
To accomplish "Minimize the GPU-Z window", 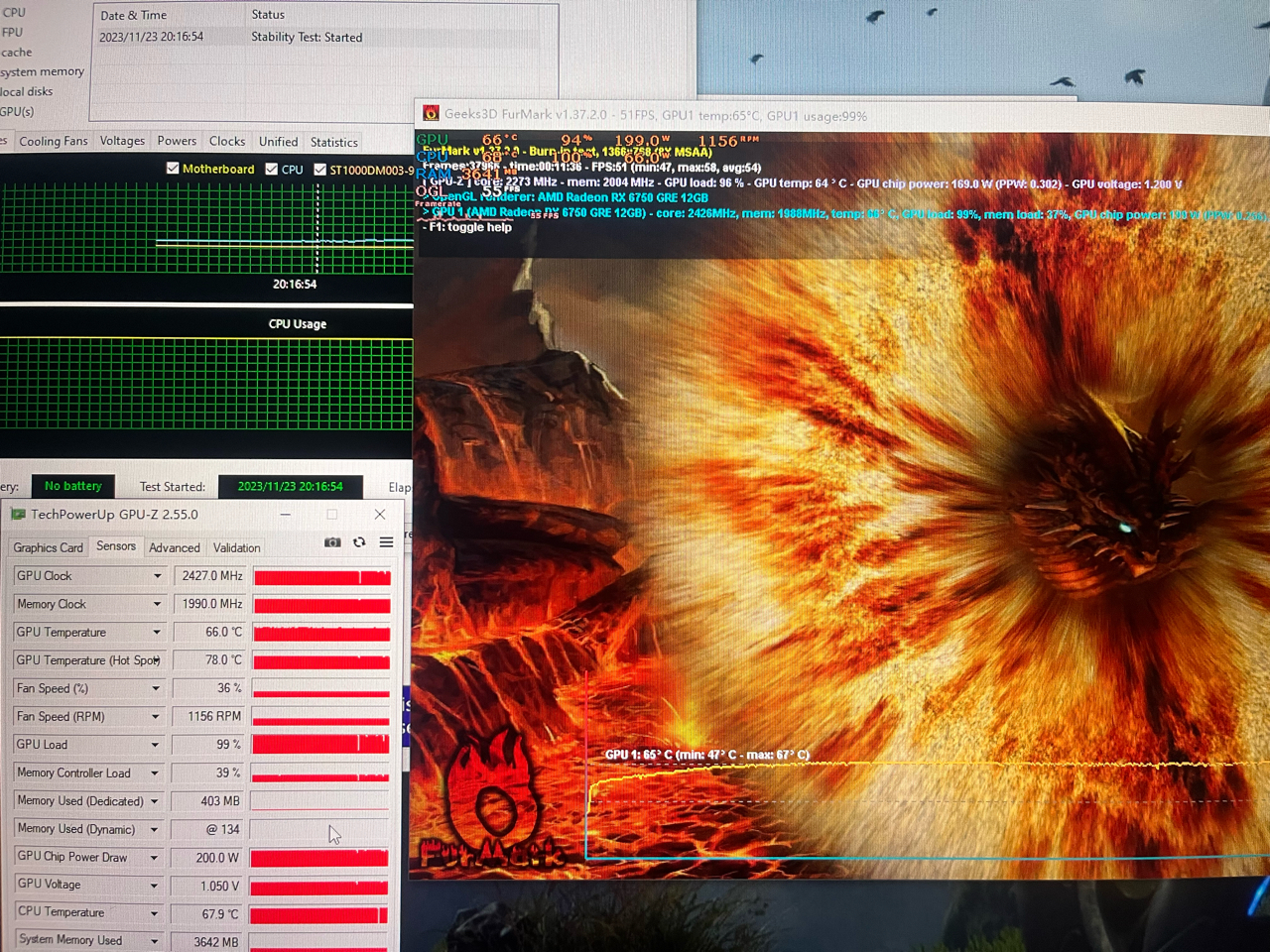I will click(285, 514).
